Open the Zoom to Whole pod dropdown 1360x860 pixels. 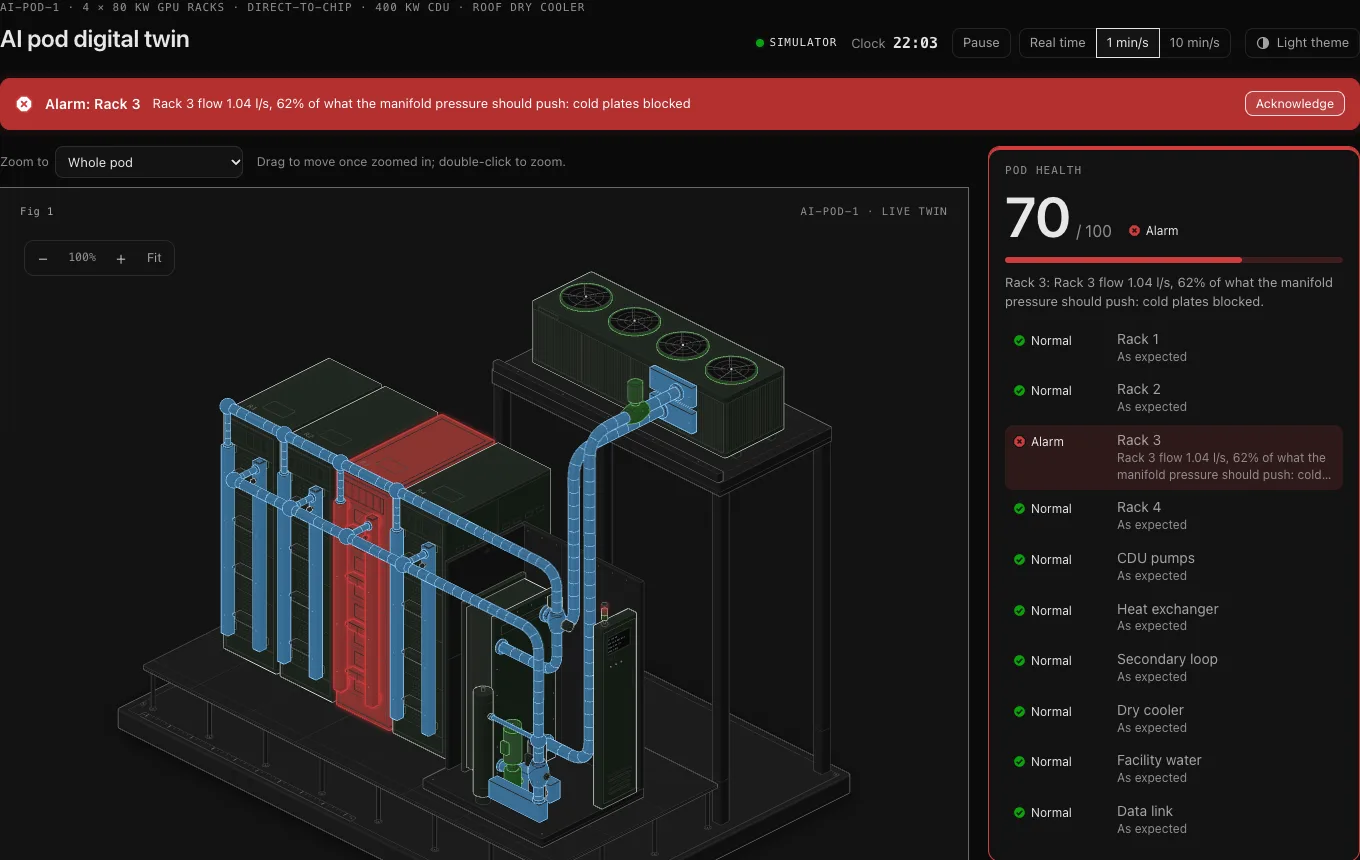[x=149, y=162]
